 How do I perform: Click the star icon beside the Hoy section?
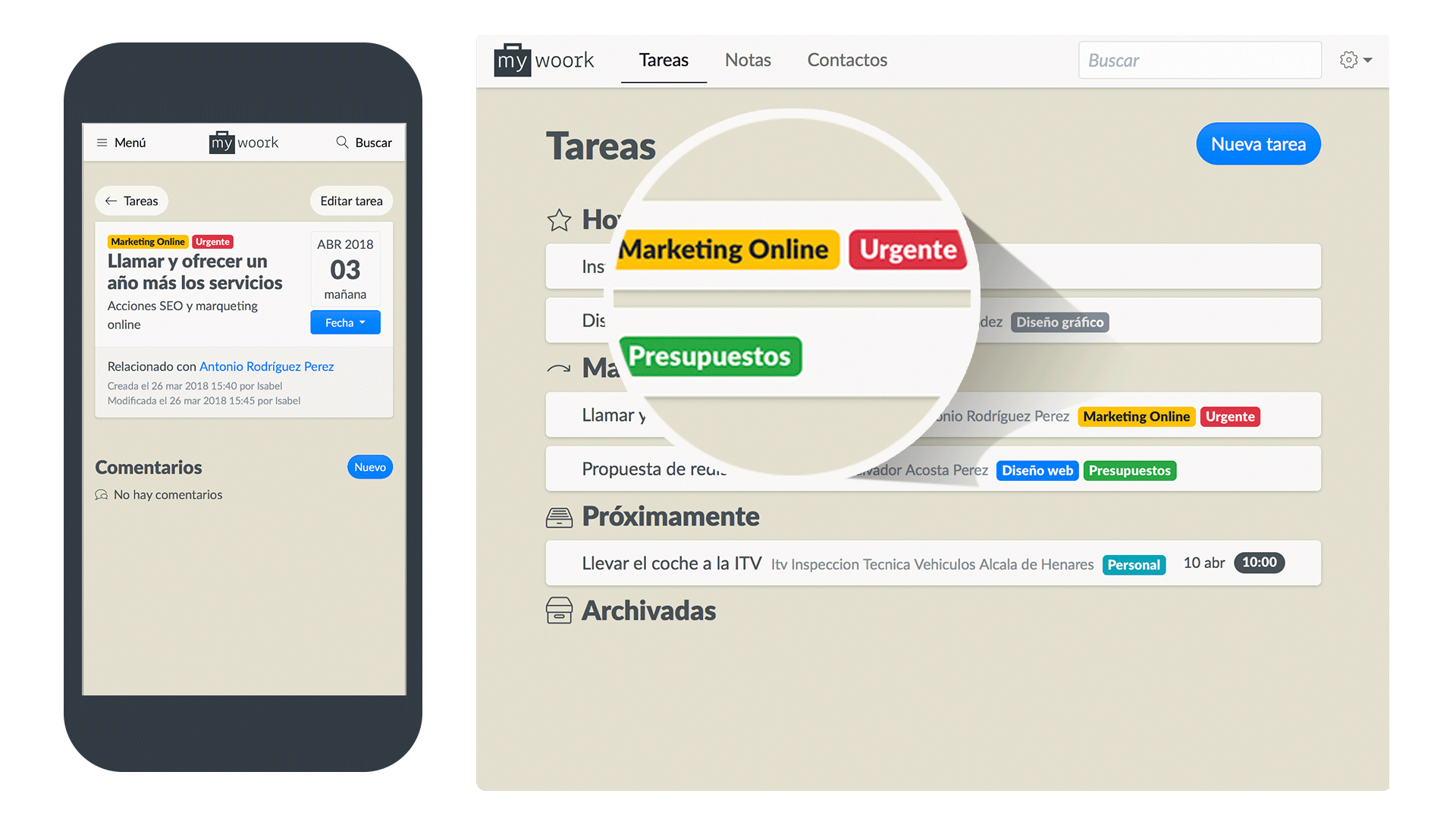559,220
